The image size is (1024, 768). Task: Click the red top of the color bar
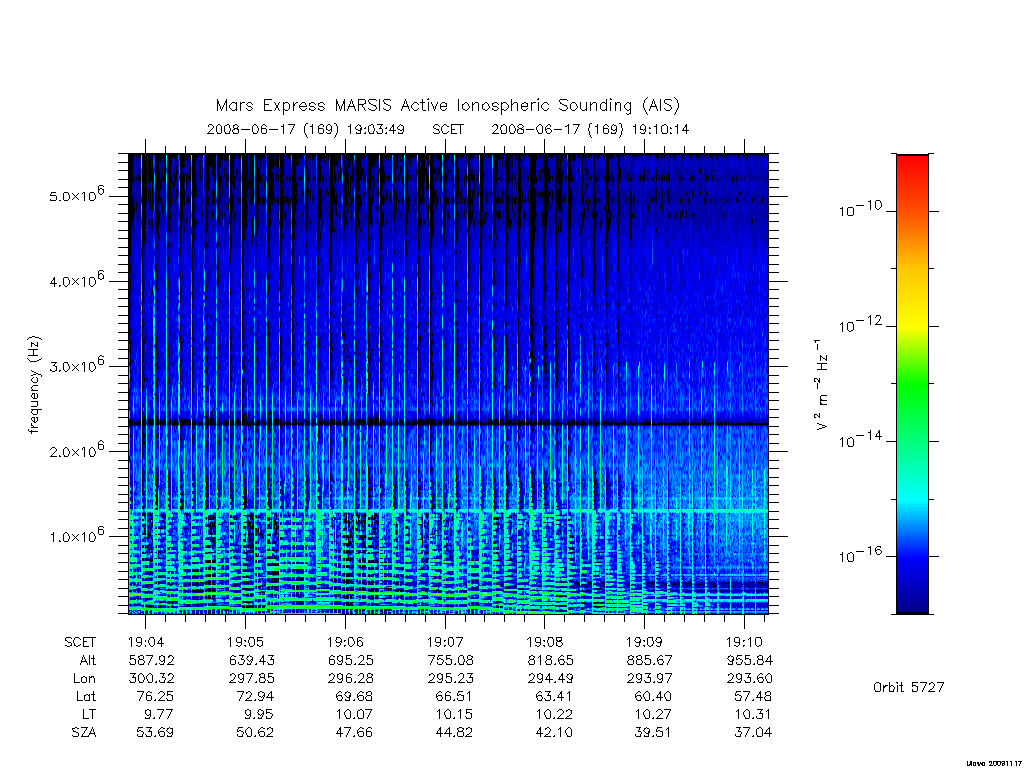pyautogui.click(x=912, y=170)
